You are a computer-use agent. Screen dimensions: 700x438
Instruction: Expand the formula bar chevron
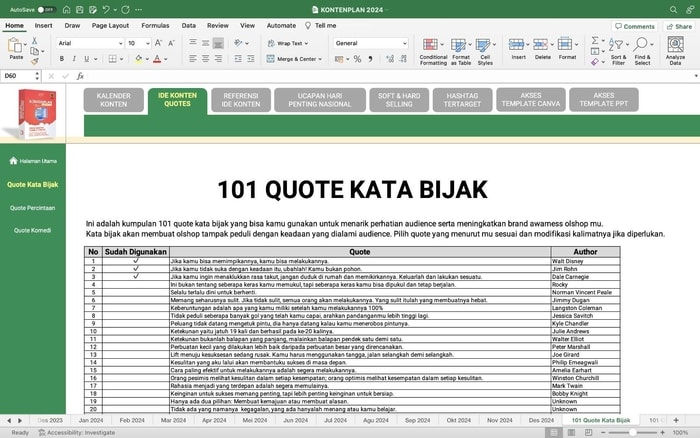pos(696,76)
